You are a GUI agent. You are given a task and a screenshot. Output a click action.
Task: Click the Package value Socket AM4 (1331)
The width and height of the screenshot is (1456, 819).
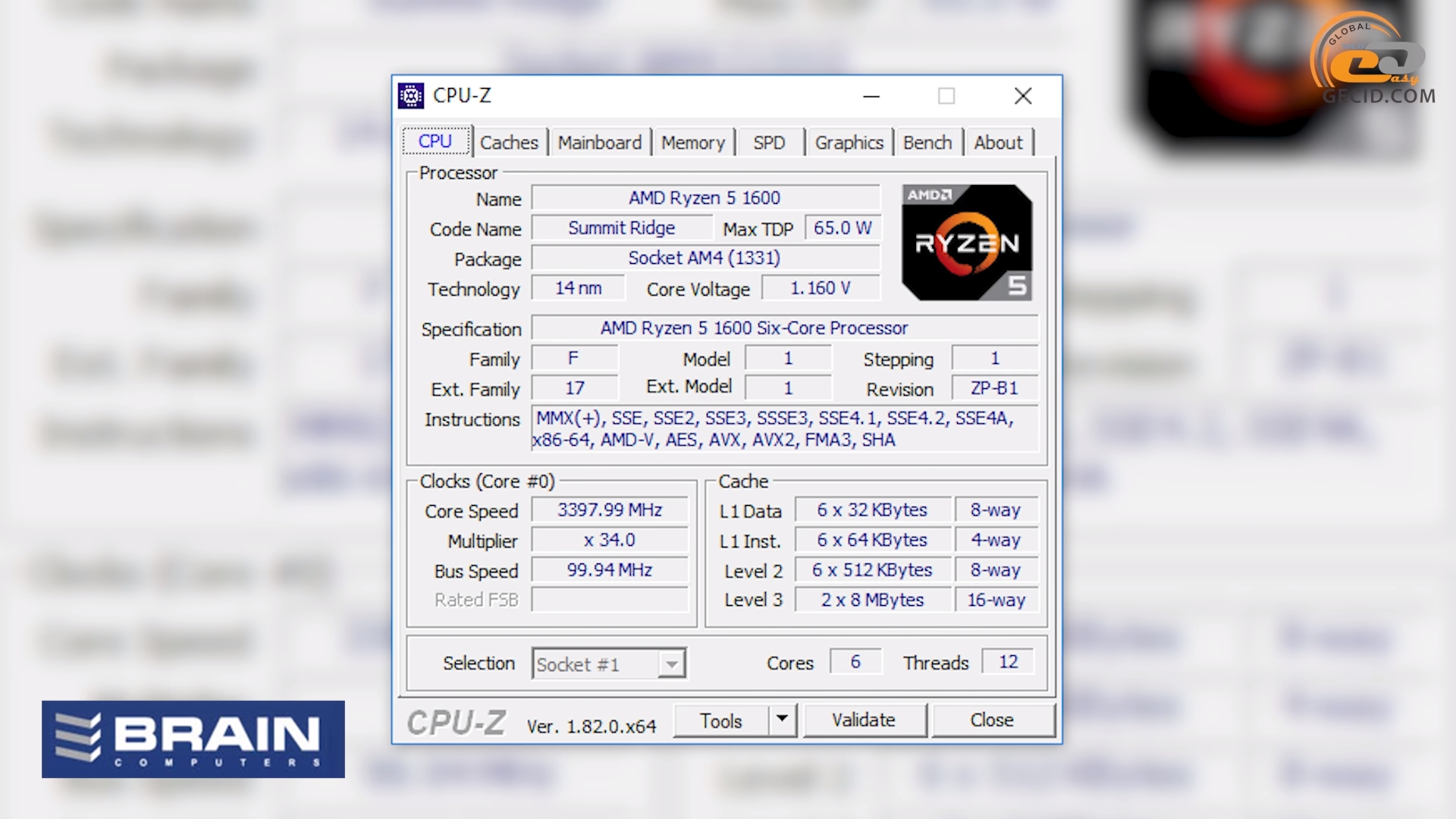tap(705, 258)
